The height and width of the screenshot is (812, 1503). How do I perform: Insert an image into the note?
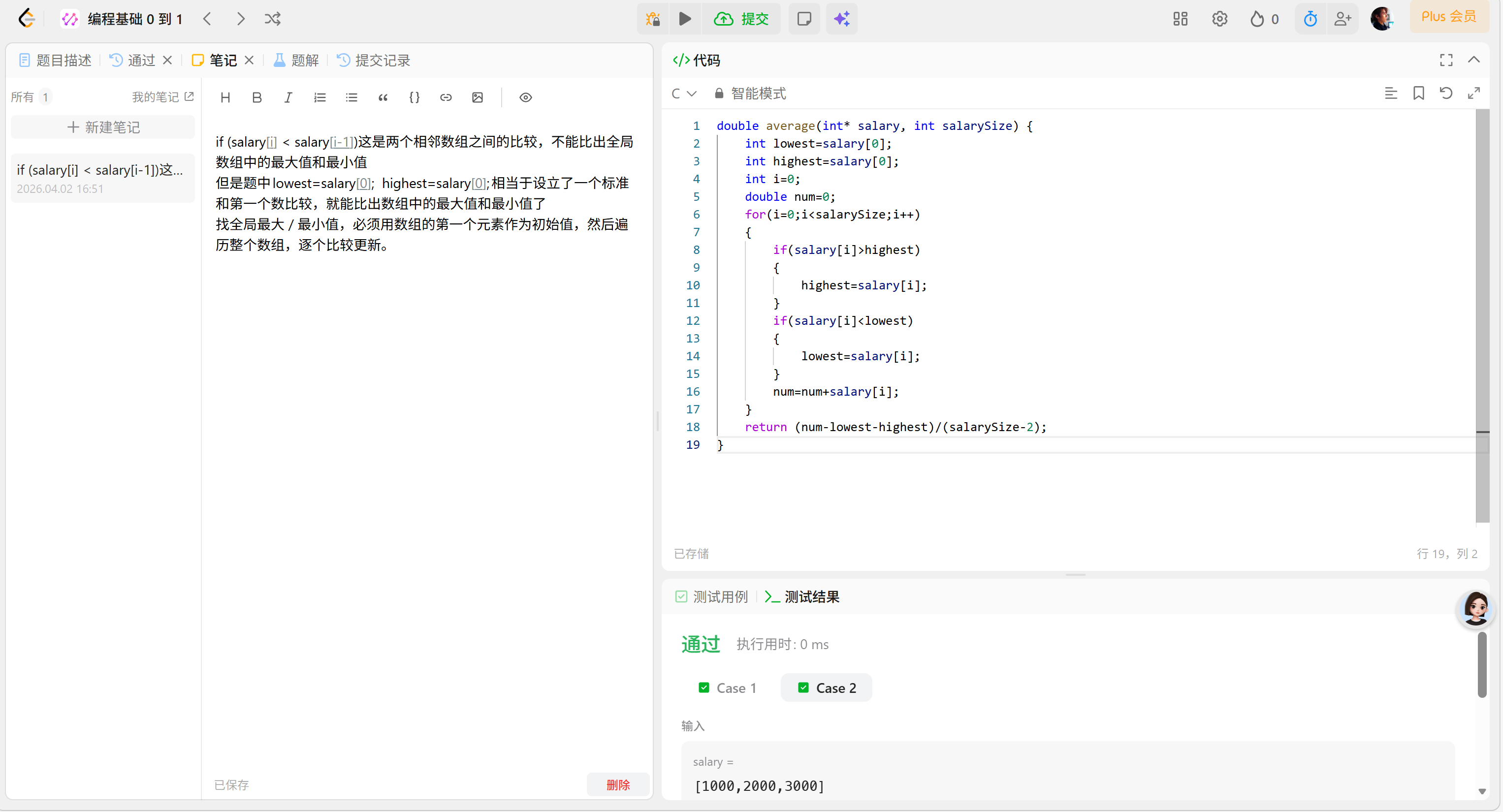[477, 97]
